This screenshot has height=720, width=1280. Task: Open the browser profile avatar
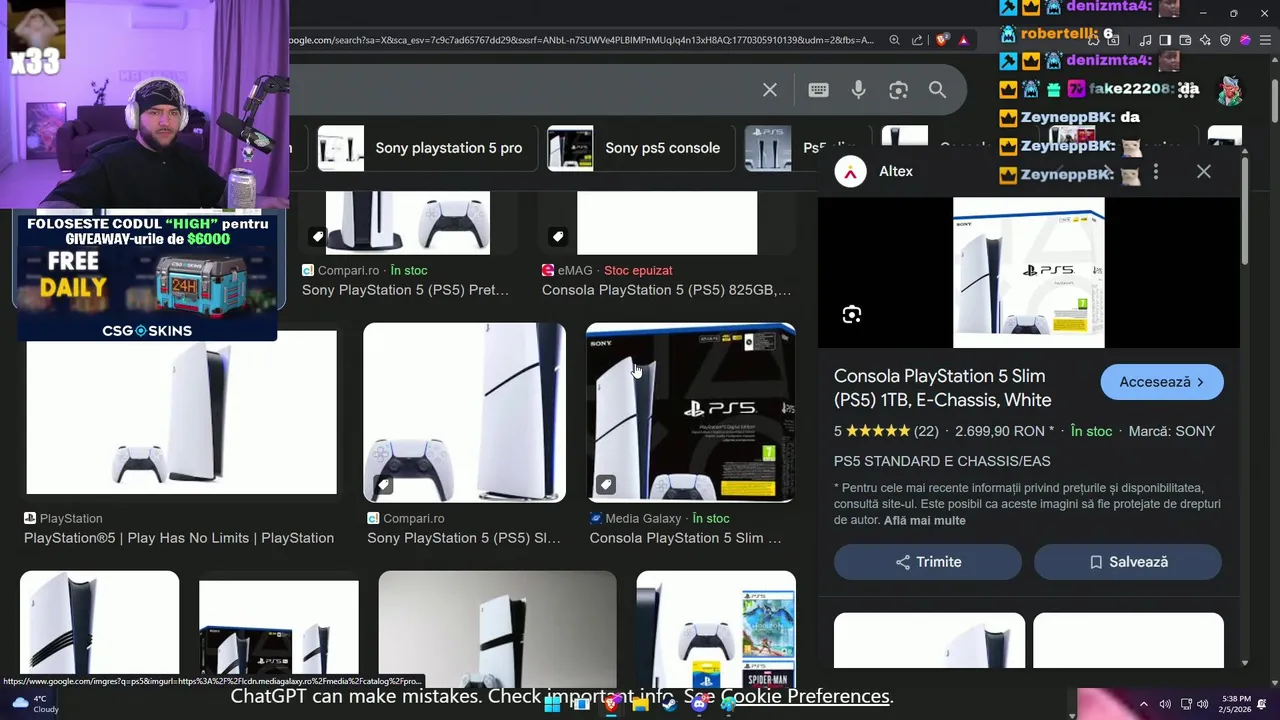point(1245,40)
